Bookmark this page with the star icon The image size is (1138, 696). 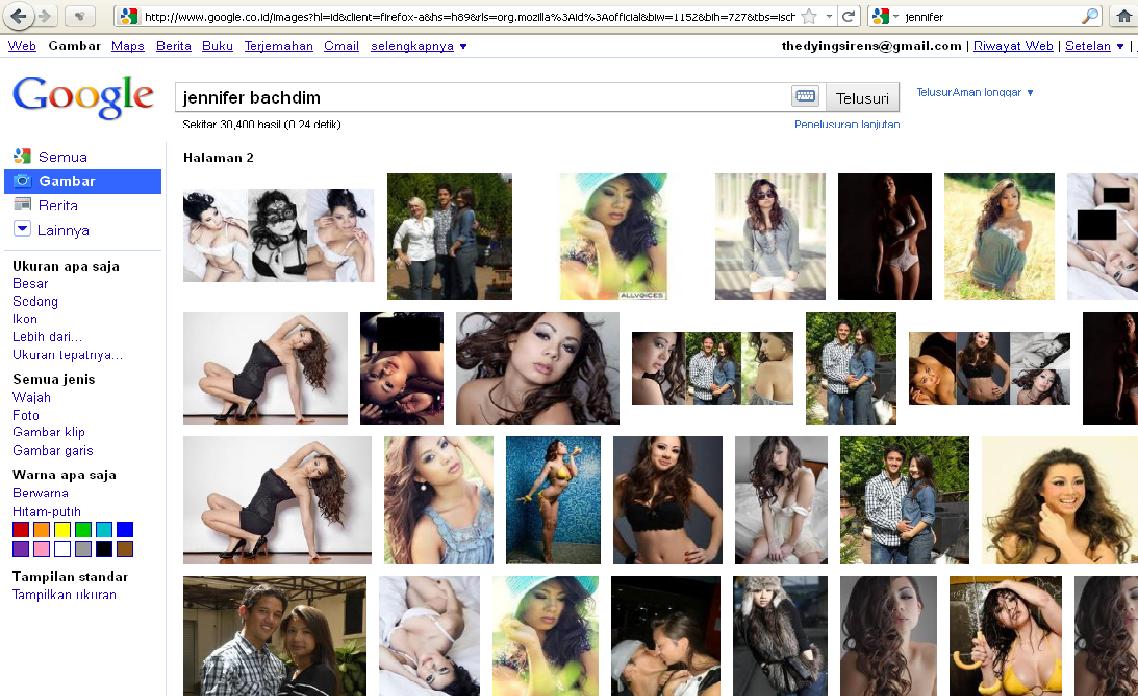[x=808, y=17]
